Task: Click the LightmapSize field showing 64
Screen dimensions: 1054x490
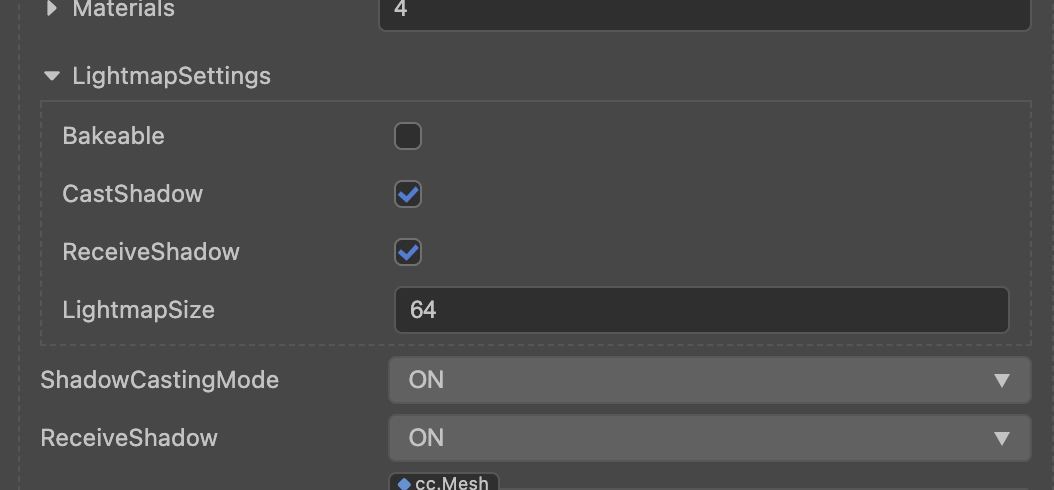Action: pos(701,310)
